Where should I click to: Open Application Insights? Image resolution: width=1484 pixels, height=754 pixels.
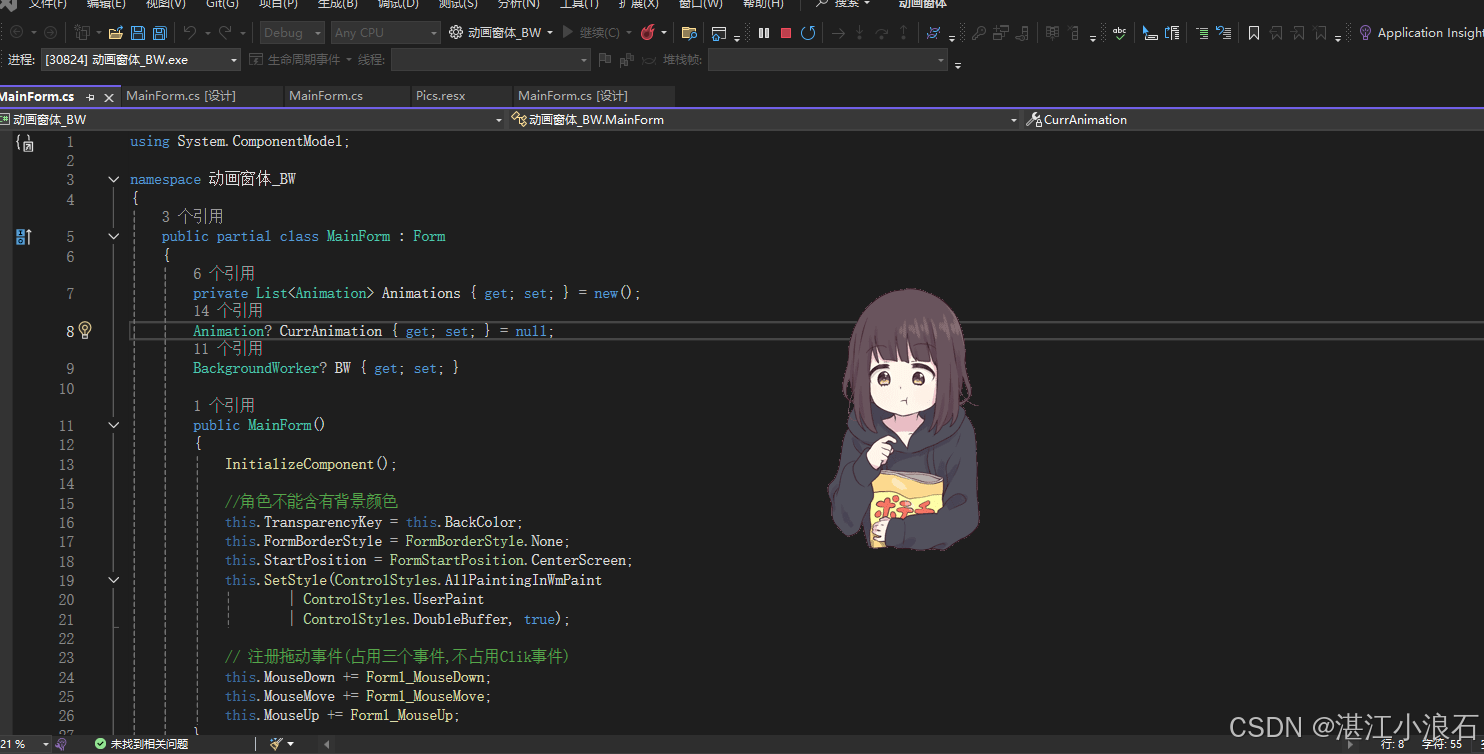point(1421,33)
